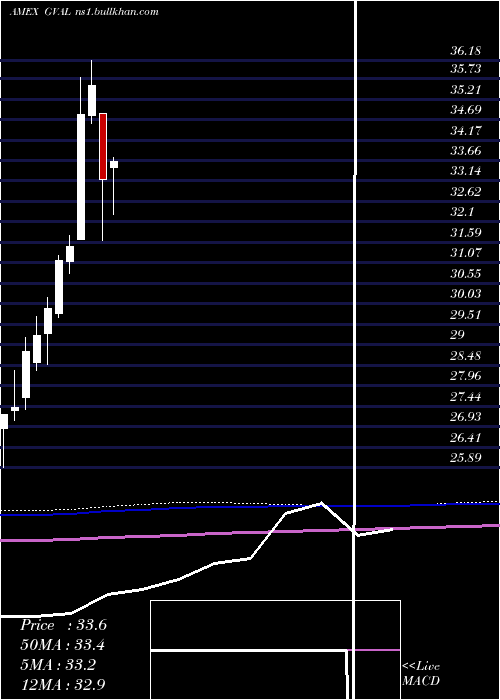
Task: Click the 29.51 price axis label
Action: click(465, 315)
